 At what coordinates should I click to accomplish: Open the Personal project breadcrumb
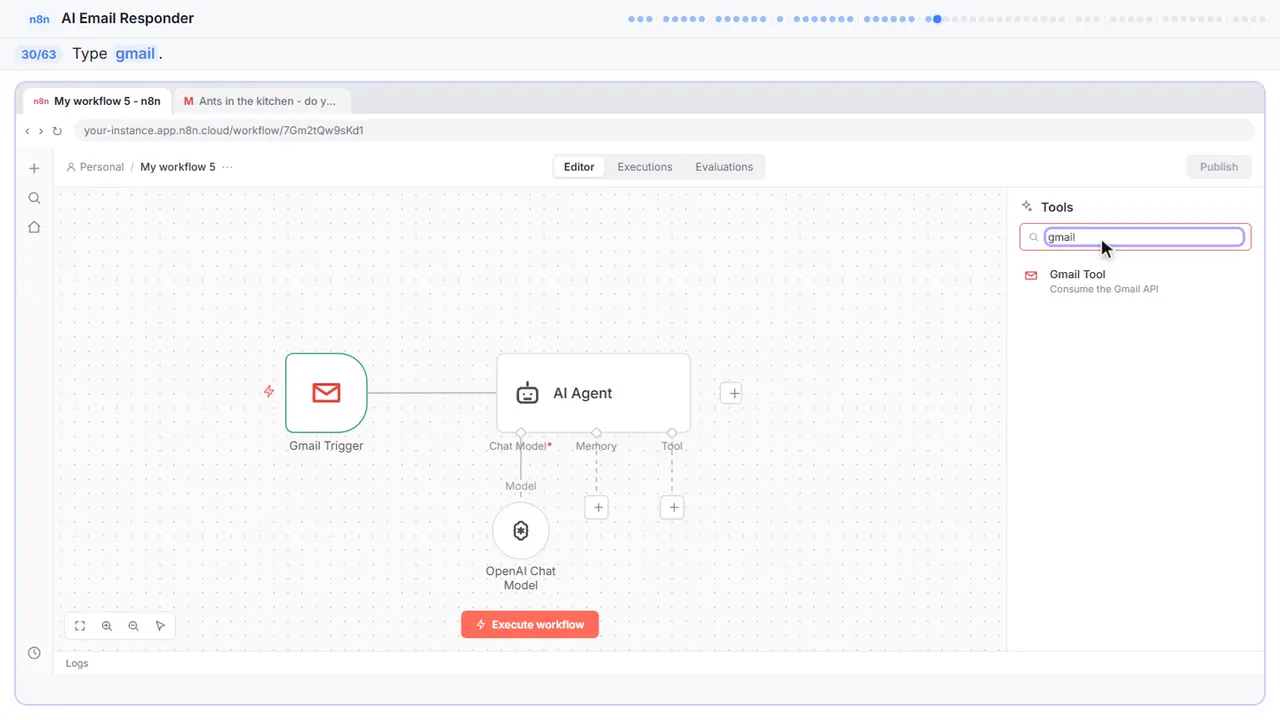pyautogui.click(x=95, y=167)
